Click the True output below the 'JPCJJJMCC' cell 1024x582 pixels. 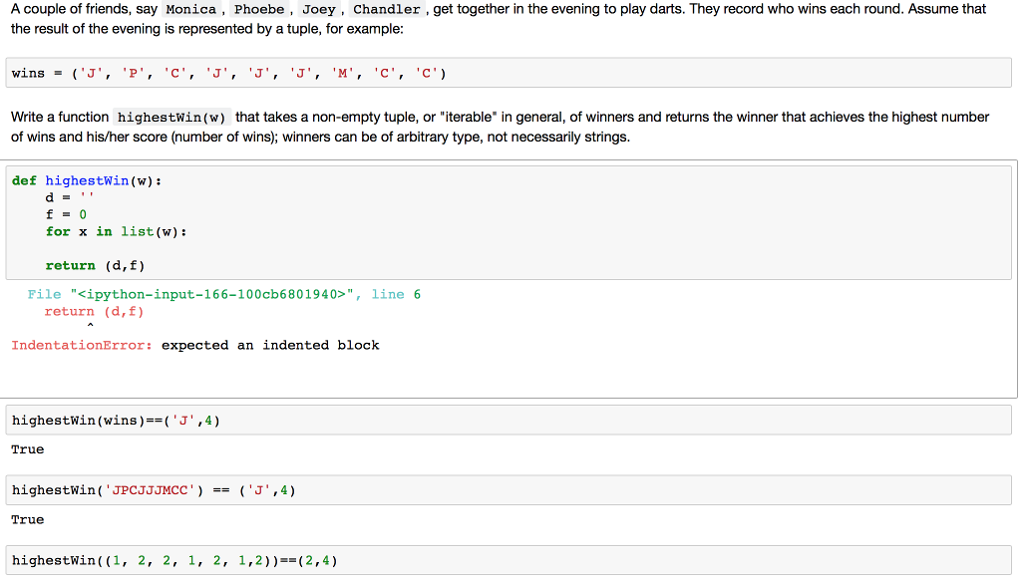pos(28,519)
